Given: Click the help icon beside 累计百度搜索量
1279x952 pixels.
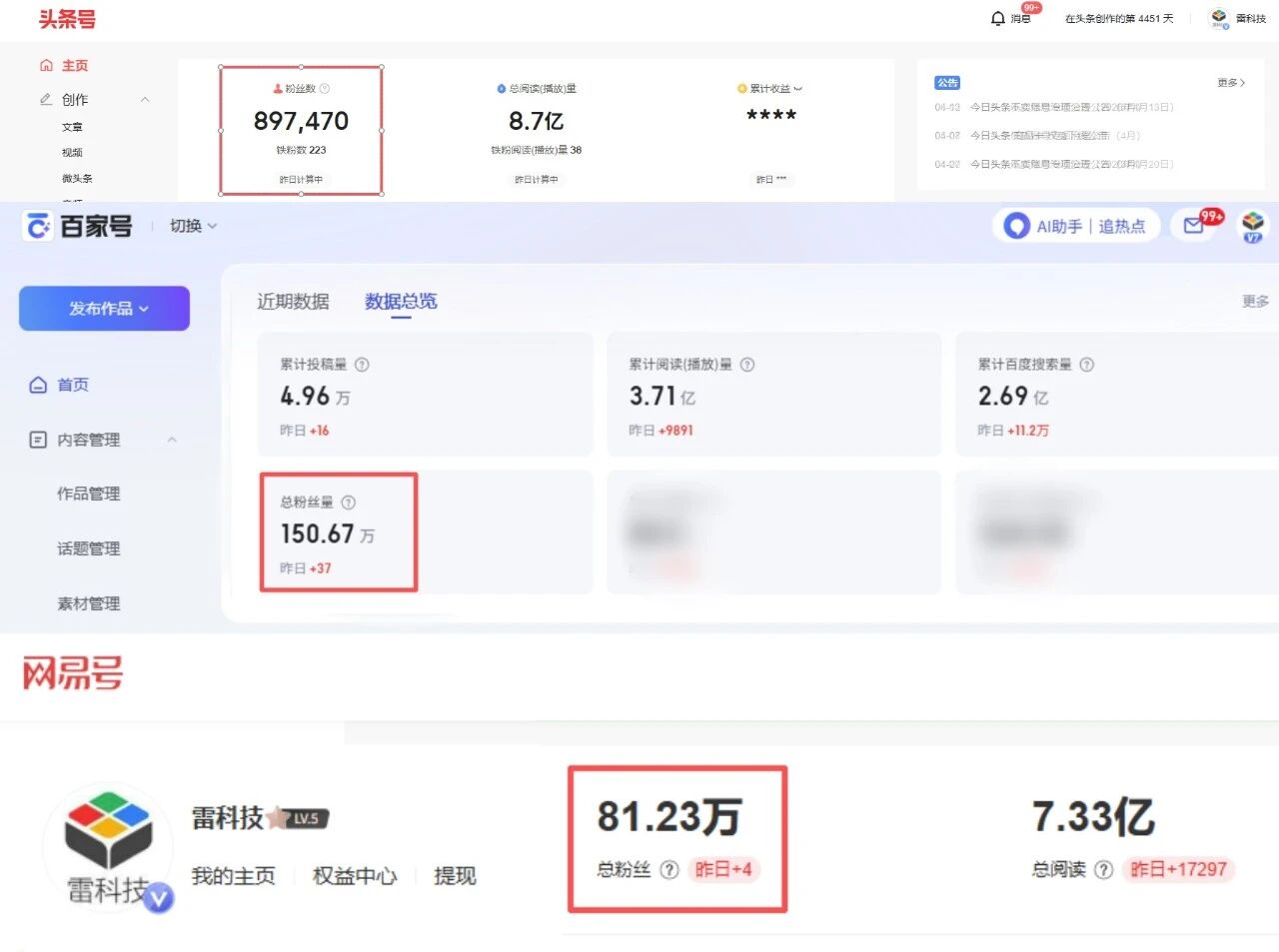Looking at the screenshot, I should pyautogui.click(x=1087, y=365).
